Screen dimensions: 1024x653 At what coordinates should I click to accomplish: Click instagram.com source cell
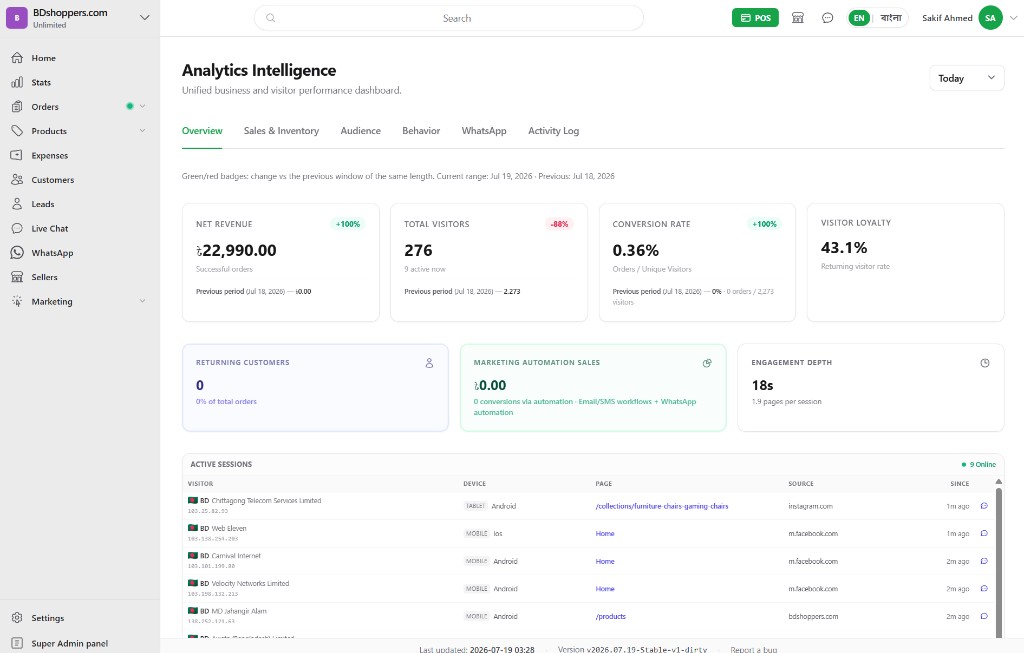tap(810, 506)
